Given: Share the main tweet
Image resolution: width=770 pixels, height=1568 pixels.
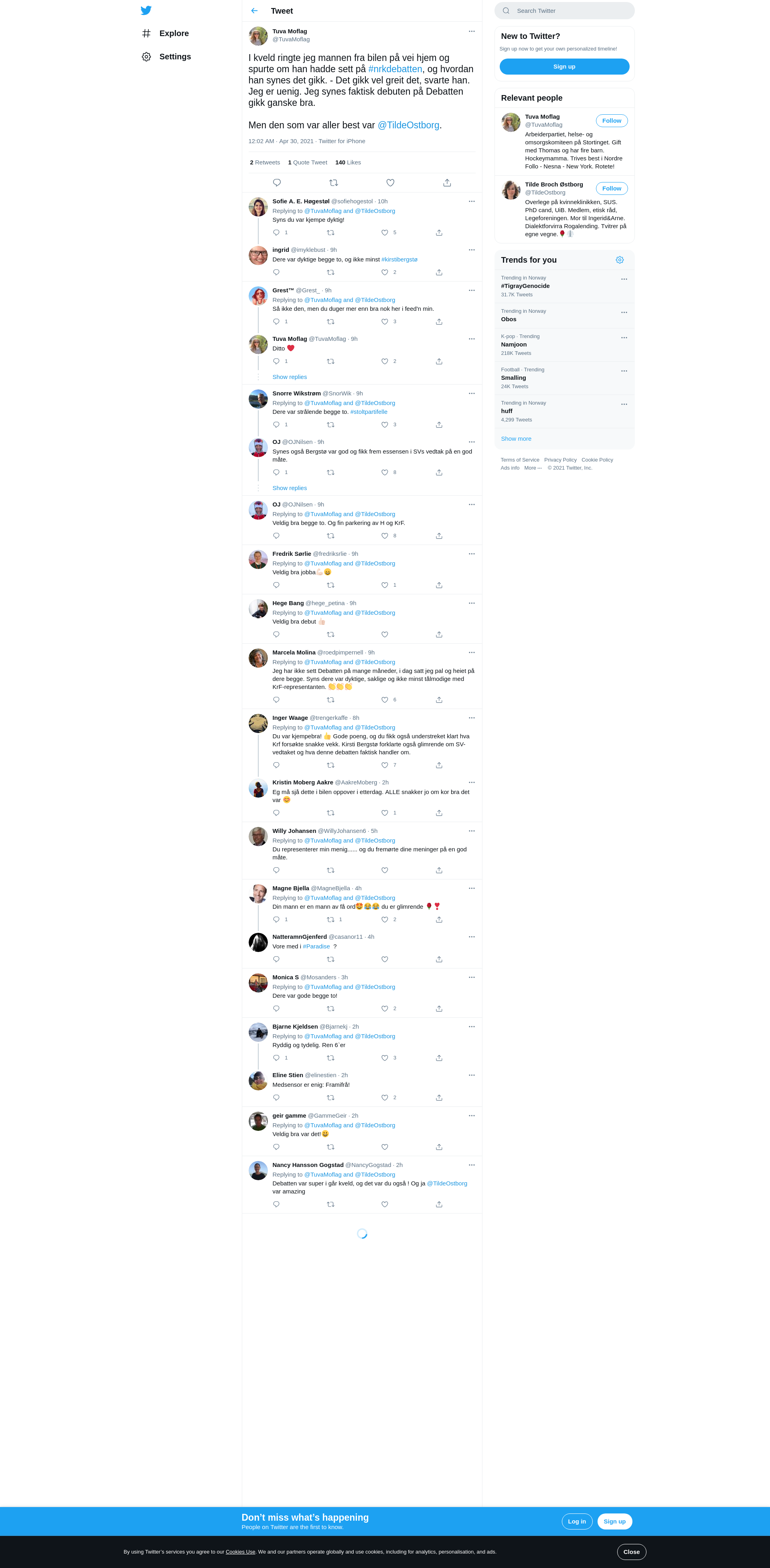Looking at the screenshot, I should point(447,182).
